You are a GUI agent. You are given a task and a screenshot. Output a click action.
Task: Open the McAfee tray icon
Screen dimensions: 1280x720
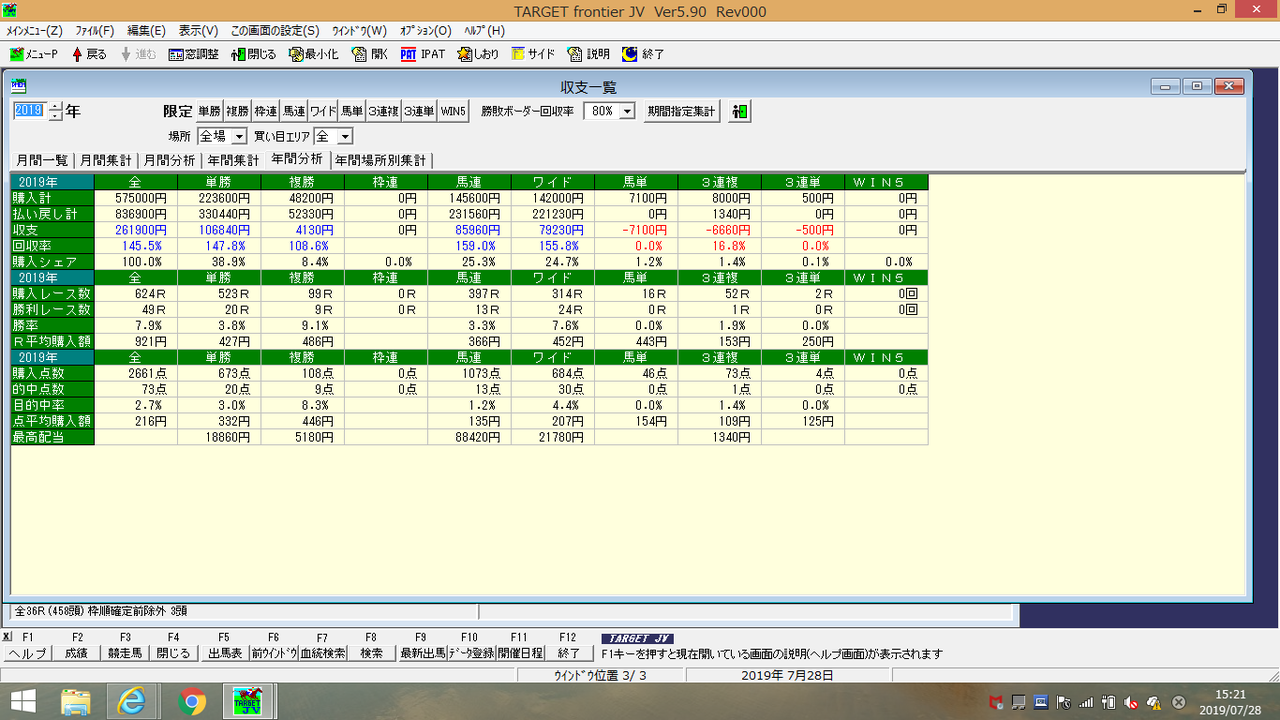tap(996, 702)
